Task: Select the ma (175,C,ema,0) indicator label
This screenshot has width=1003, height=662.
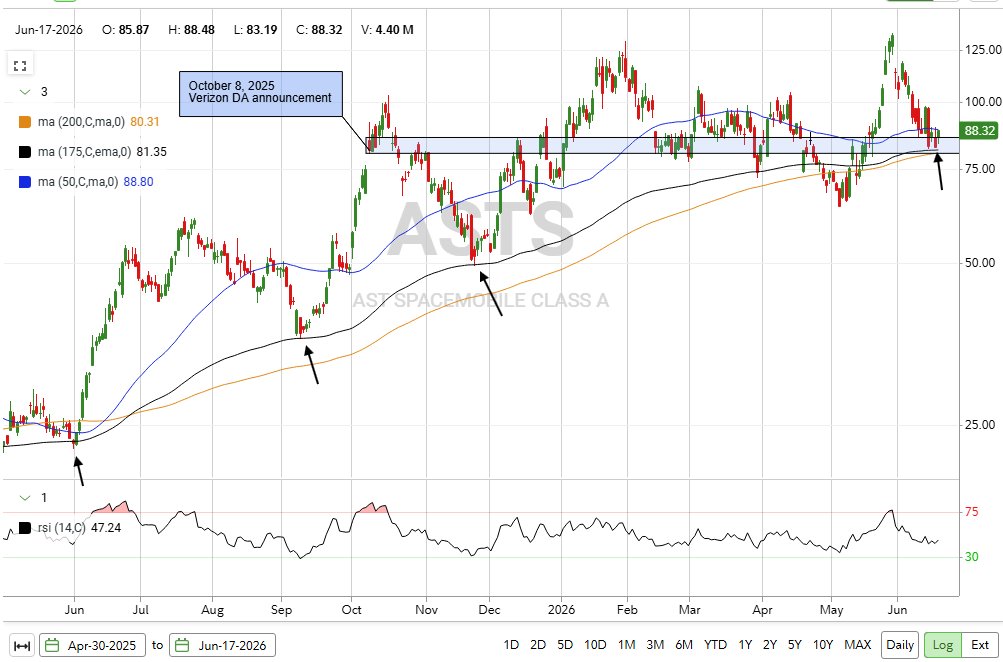Action: click(x=85, y=152)
